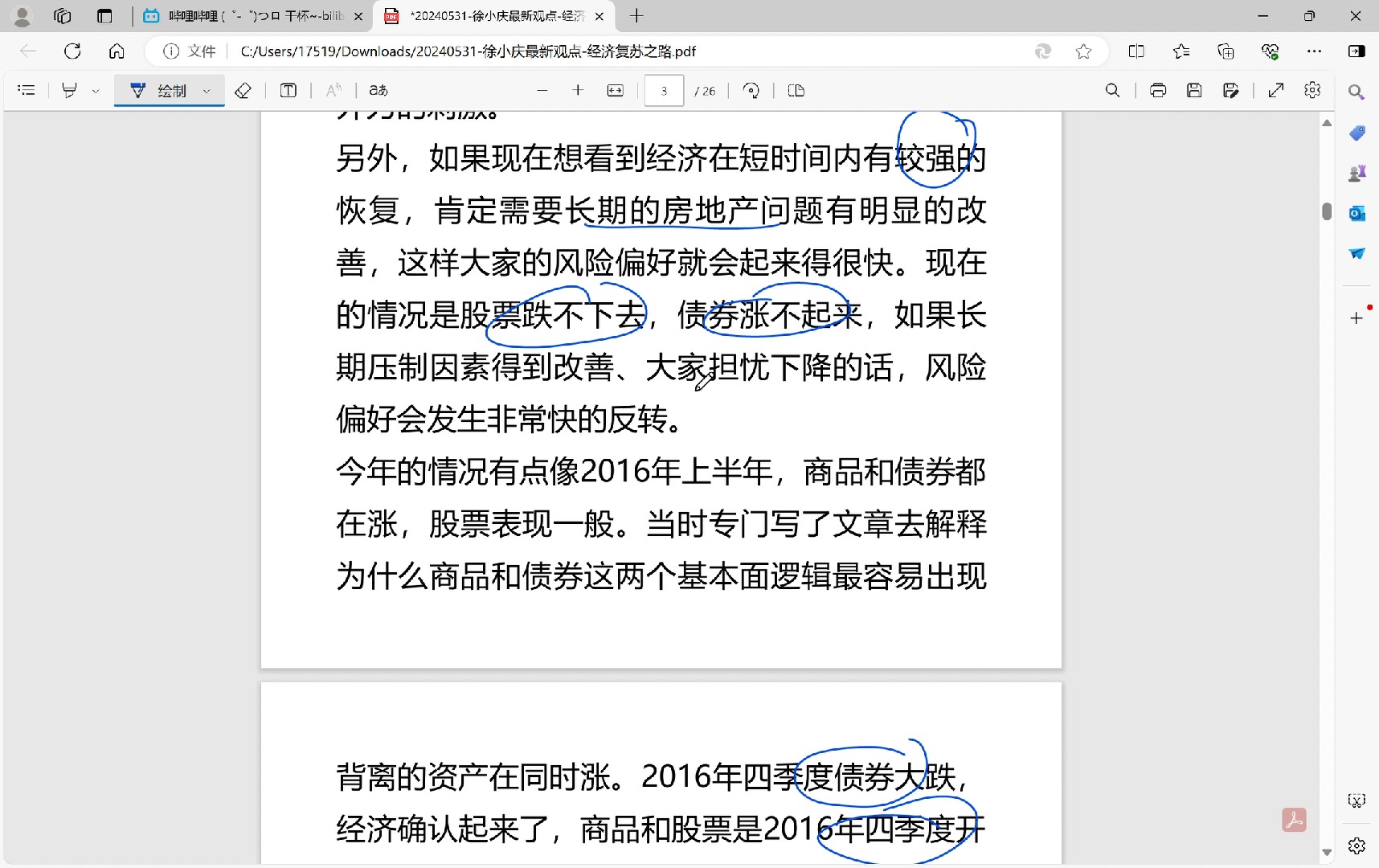Screen dimensions: 1379x868
Task: Open a new browser tab
Action: (x=636, y=16)
